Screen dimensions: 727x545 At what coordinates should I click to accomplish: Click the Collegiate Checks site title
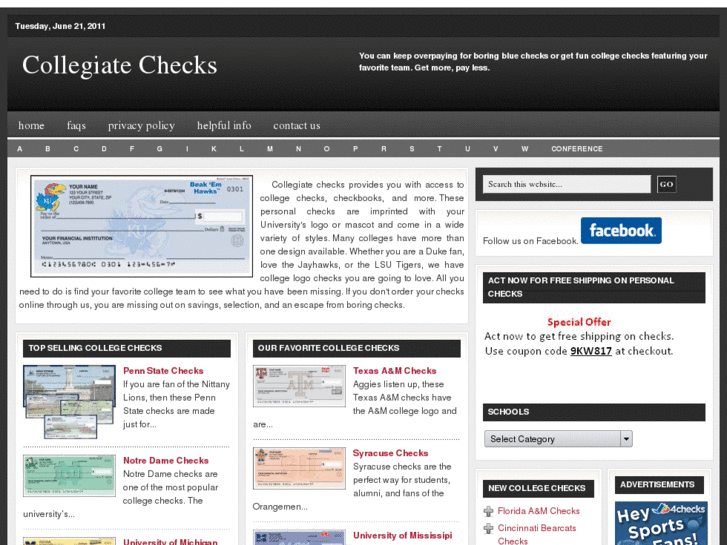pos(120,65)
